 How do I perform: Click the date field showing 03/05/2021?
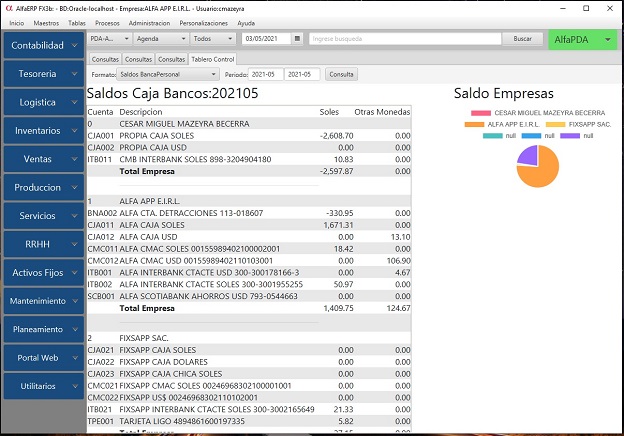[271, 39]
